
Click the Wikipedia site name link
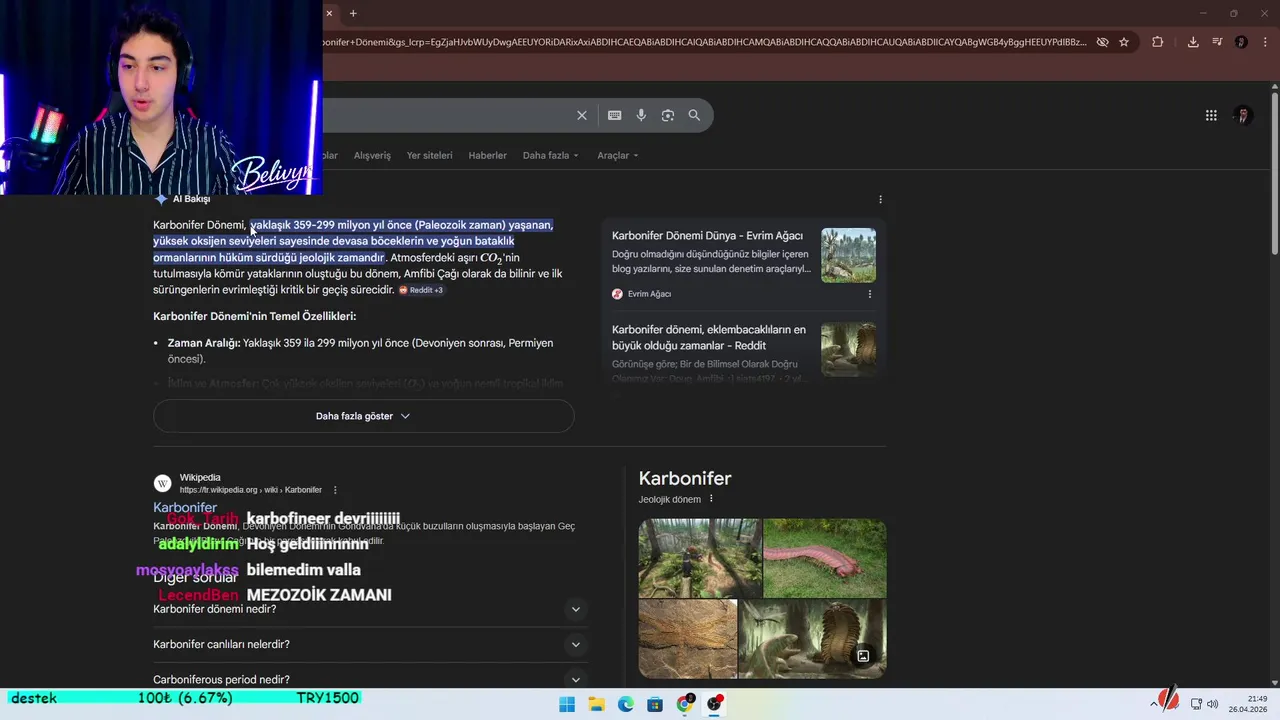[x=200, y=477]
